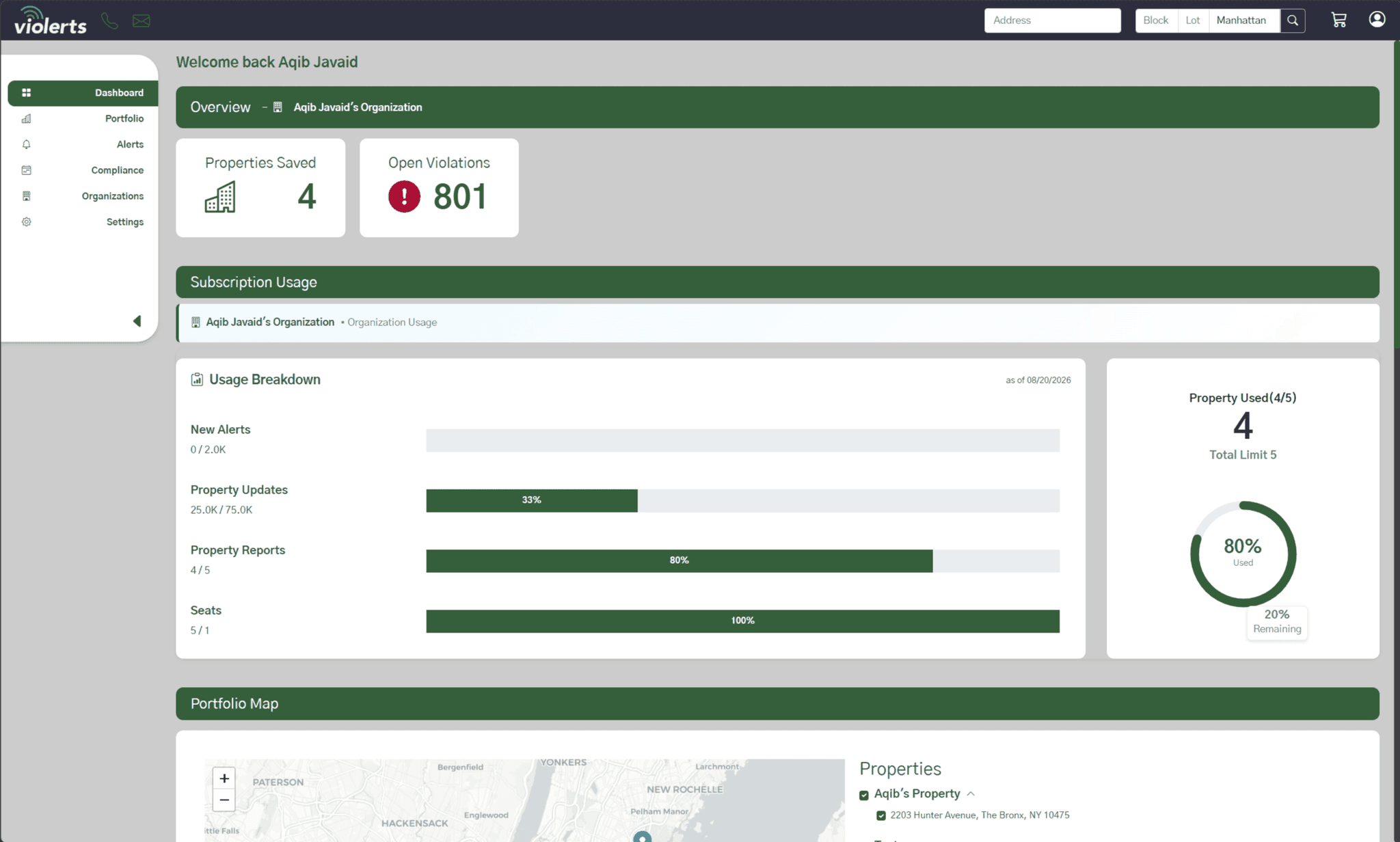
Task: Open the Manhattan borough dropdown
Action: [1244, 21]
